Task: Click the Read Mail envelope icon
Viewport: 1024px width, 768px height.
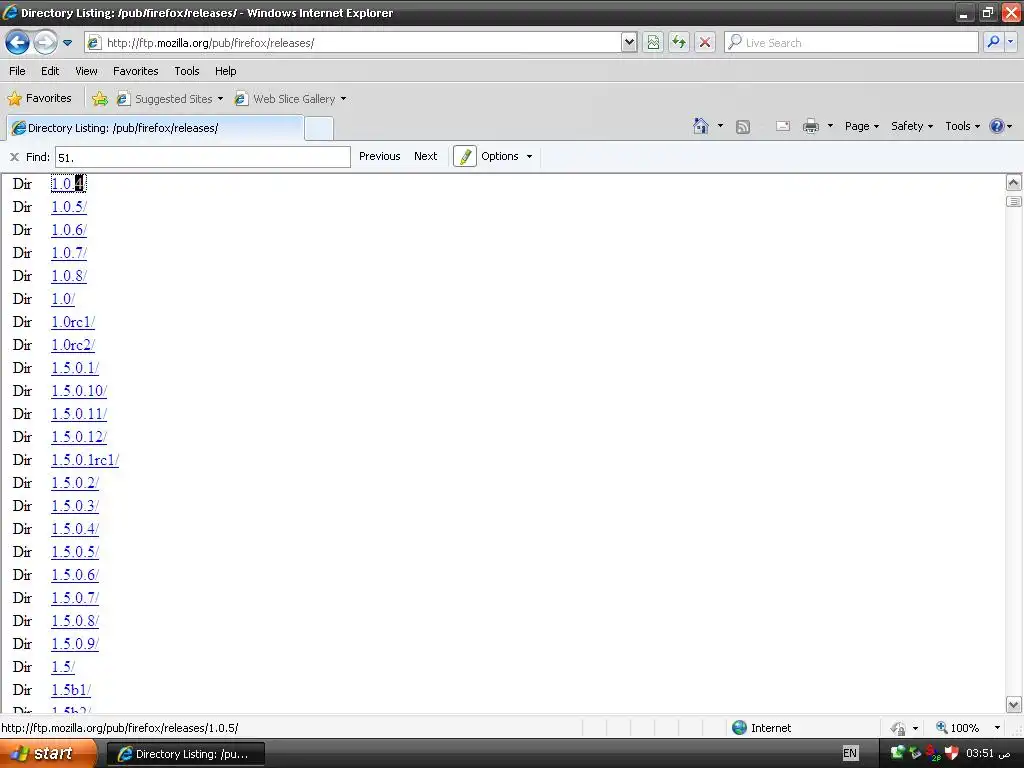Action: pos(783,126)
